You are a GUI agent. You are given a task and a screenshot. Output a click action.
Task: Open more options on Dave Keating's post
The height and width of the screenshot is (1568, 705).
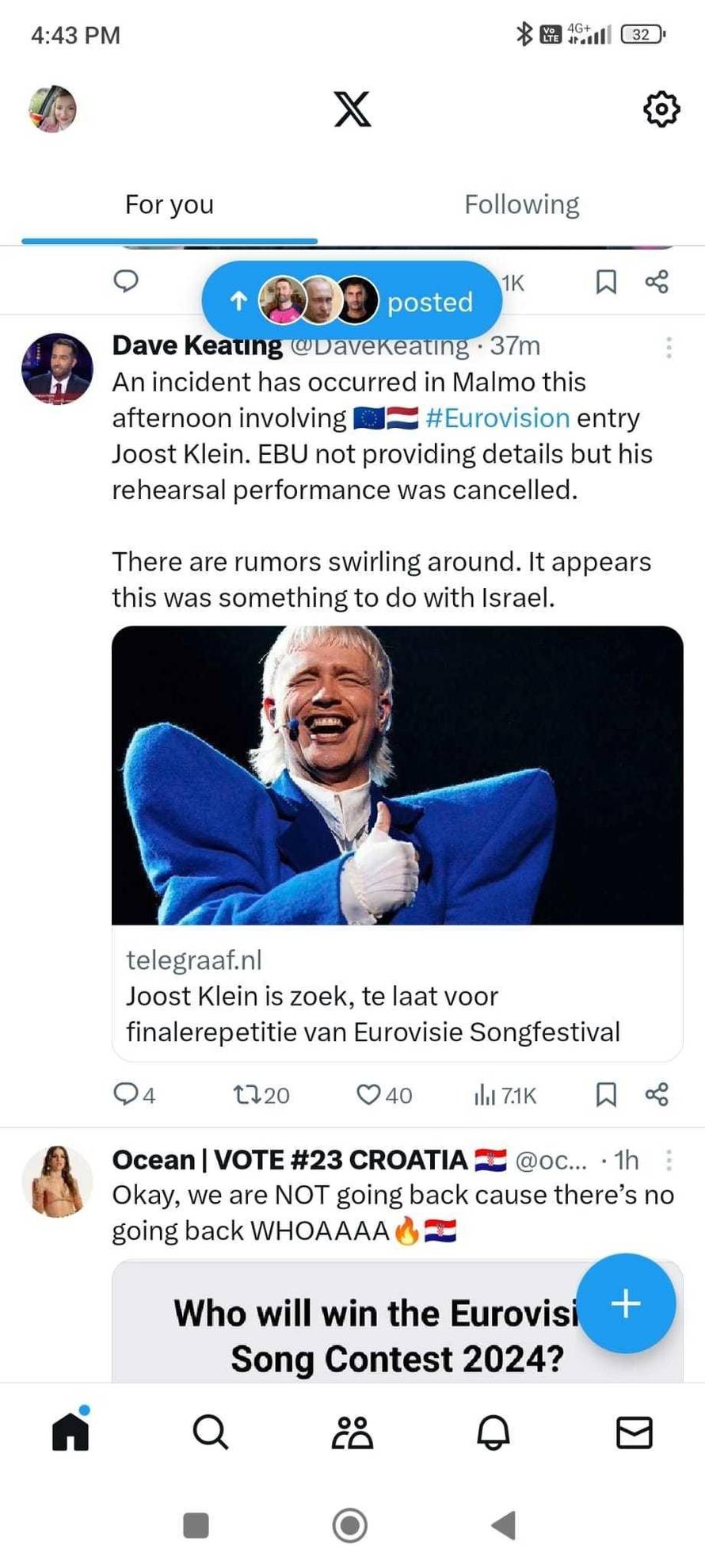669,347
